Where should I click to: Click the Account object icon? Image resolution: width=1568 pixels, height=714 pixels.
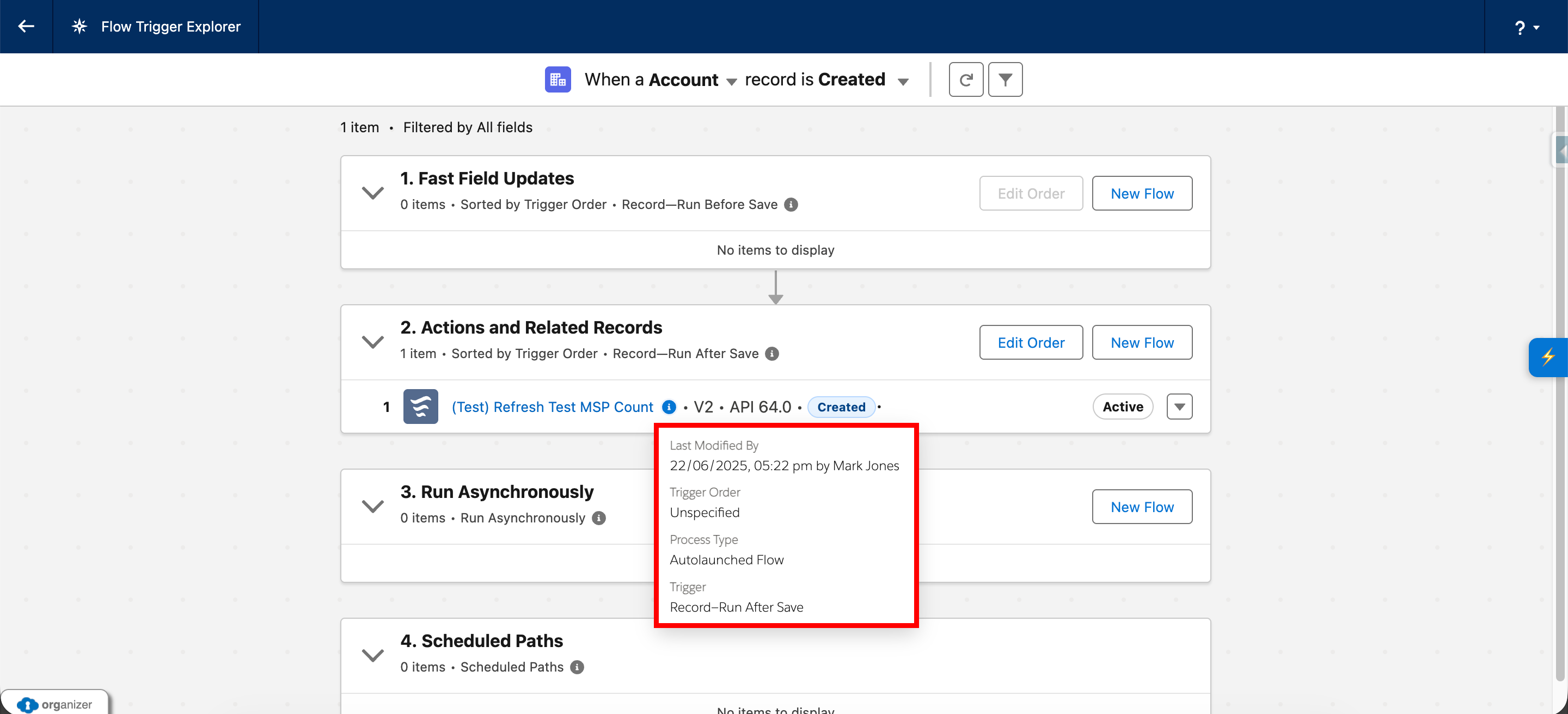point(557,79)
